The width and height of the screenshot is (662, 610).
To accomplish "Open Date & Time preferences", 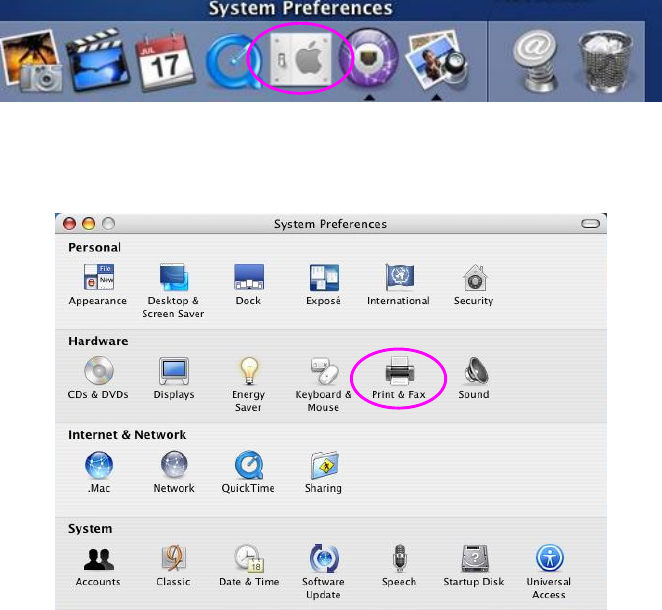I will coord(249,566).
